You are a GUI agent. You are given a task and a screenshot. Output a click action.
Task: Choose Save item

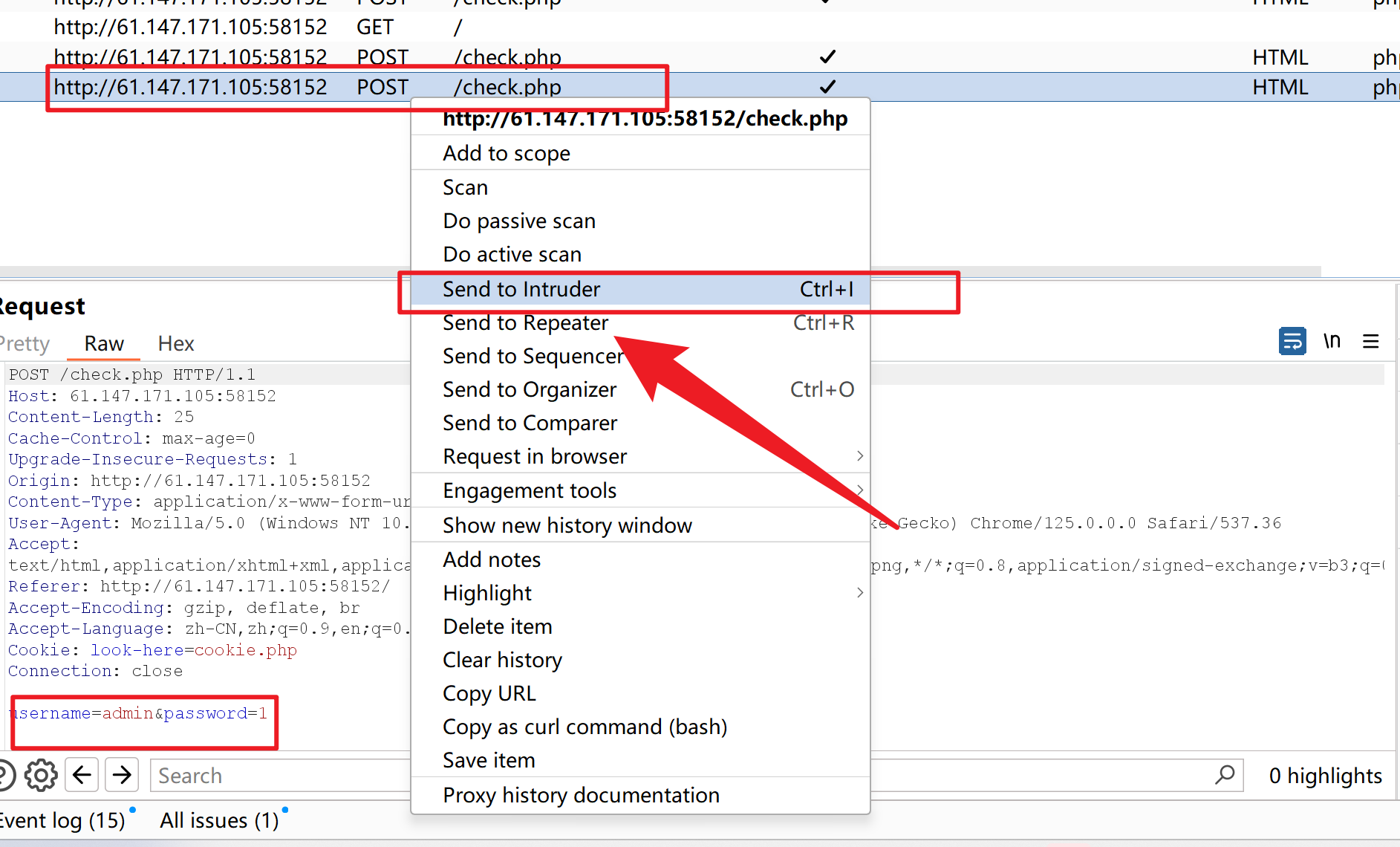(x=640, y=760)
